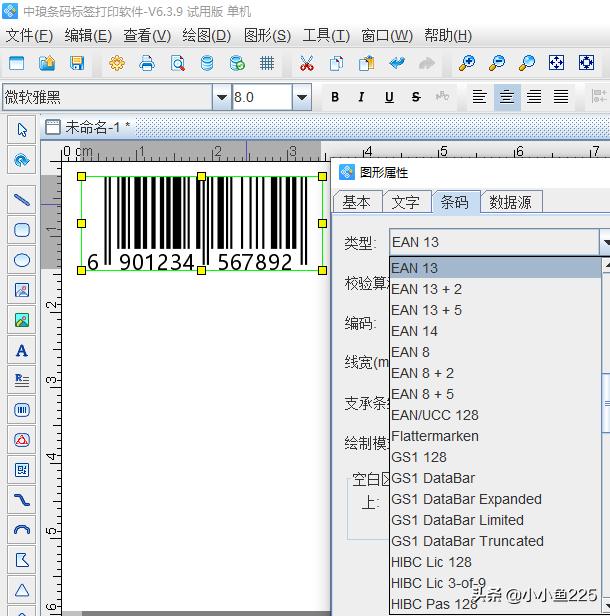This screenshot has width=610, height=616.
Task: Select the pointer selection tool
Action: click(22, 130)
